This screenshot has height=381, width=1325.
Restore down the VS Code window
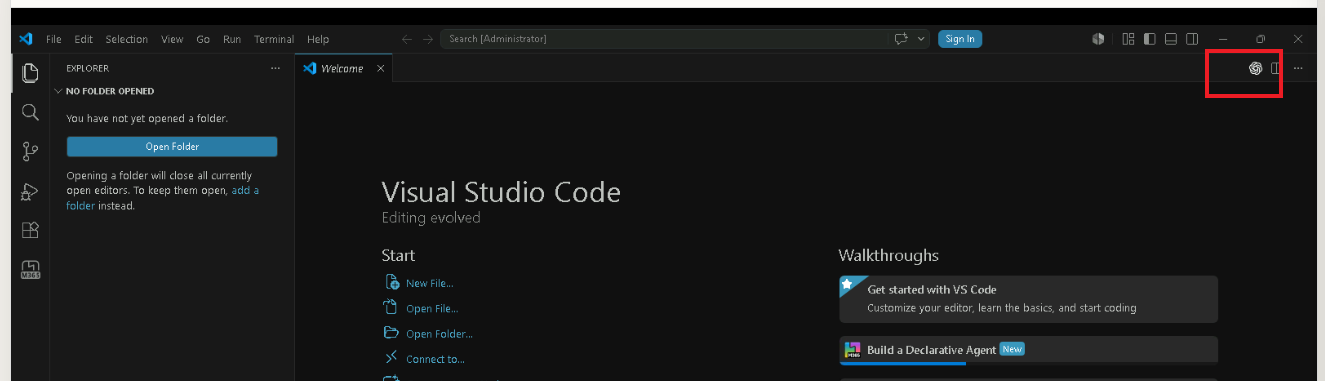click(x=1261, y=39)
